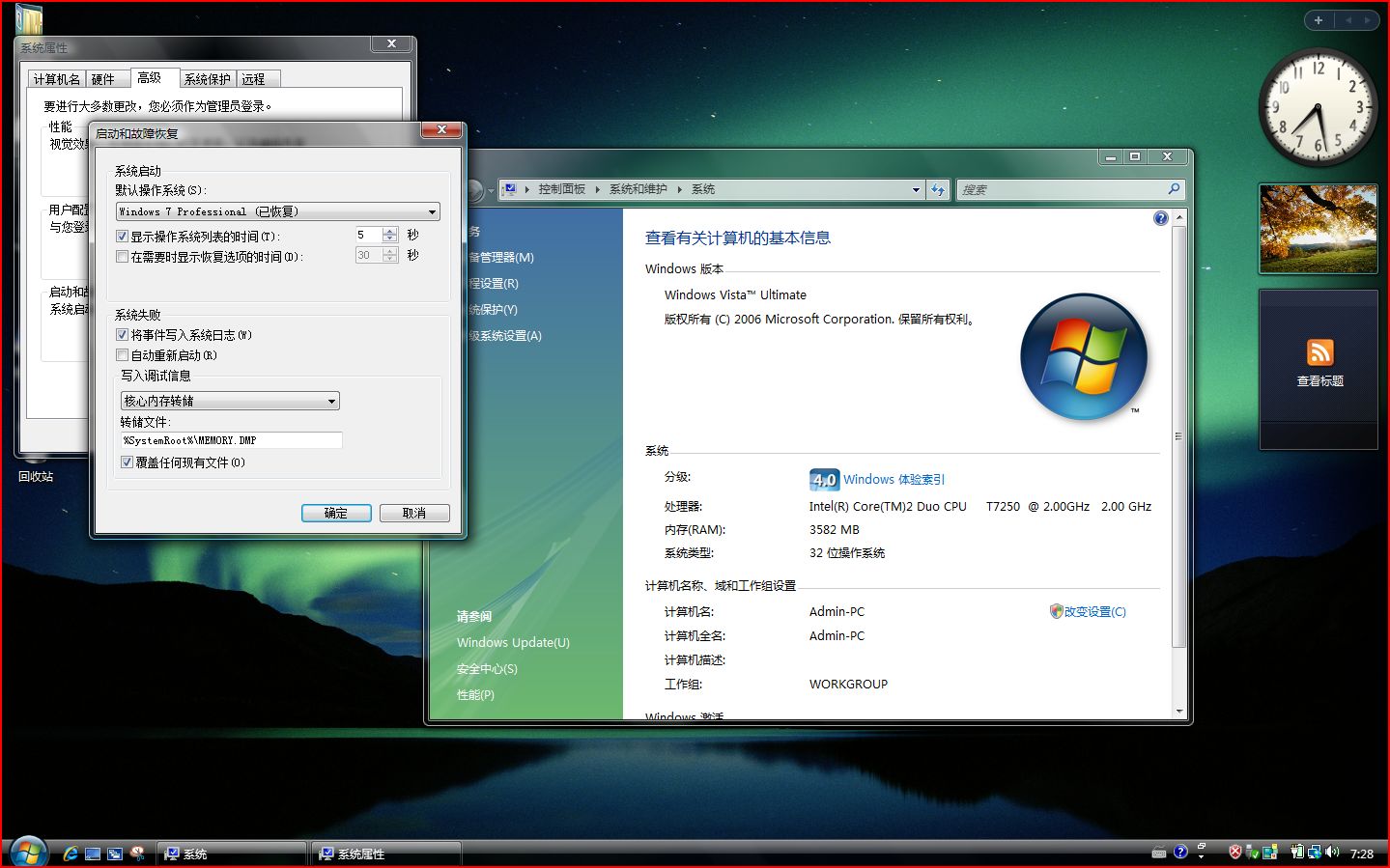Enable the 自动重新启动 checkbox
Image resolution: width=1390 pixels, height=868 pixels.
[x=122, y=354]
